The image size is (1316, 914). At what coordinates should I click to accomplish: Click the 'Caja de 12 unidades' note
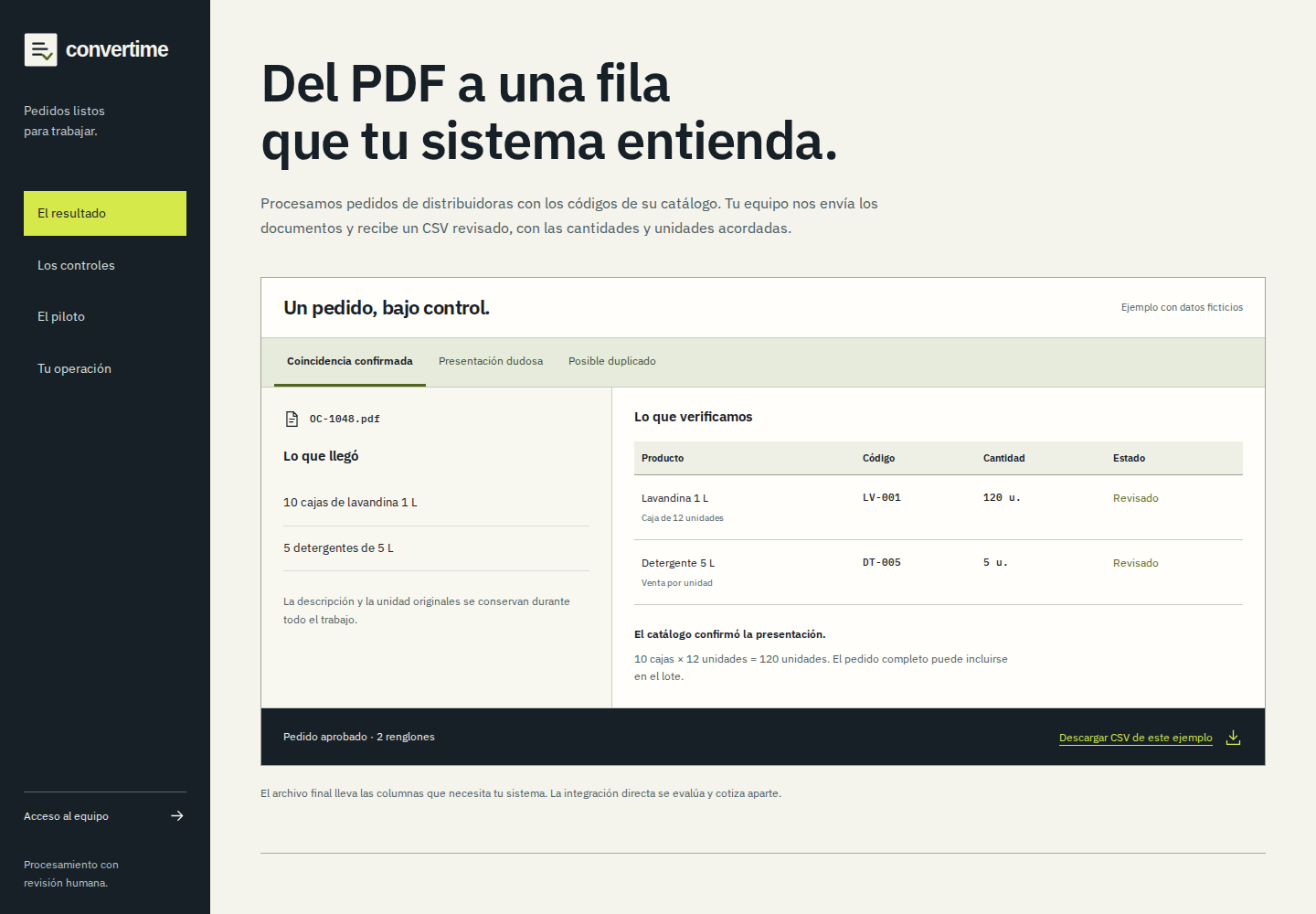(683, 518)
